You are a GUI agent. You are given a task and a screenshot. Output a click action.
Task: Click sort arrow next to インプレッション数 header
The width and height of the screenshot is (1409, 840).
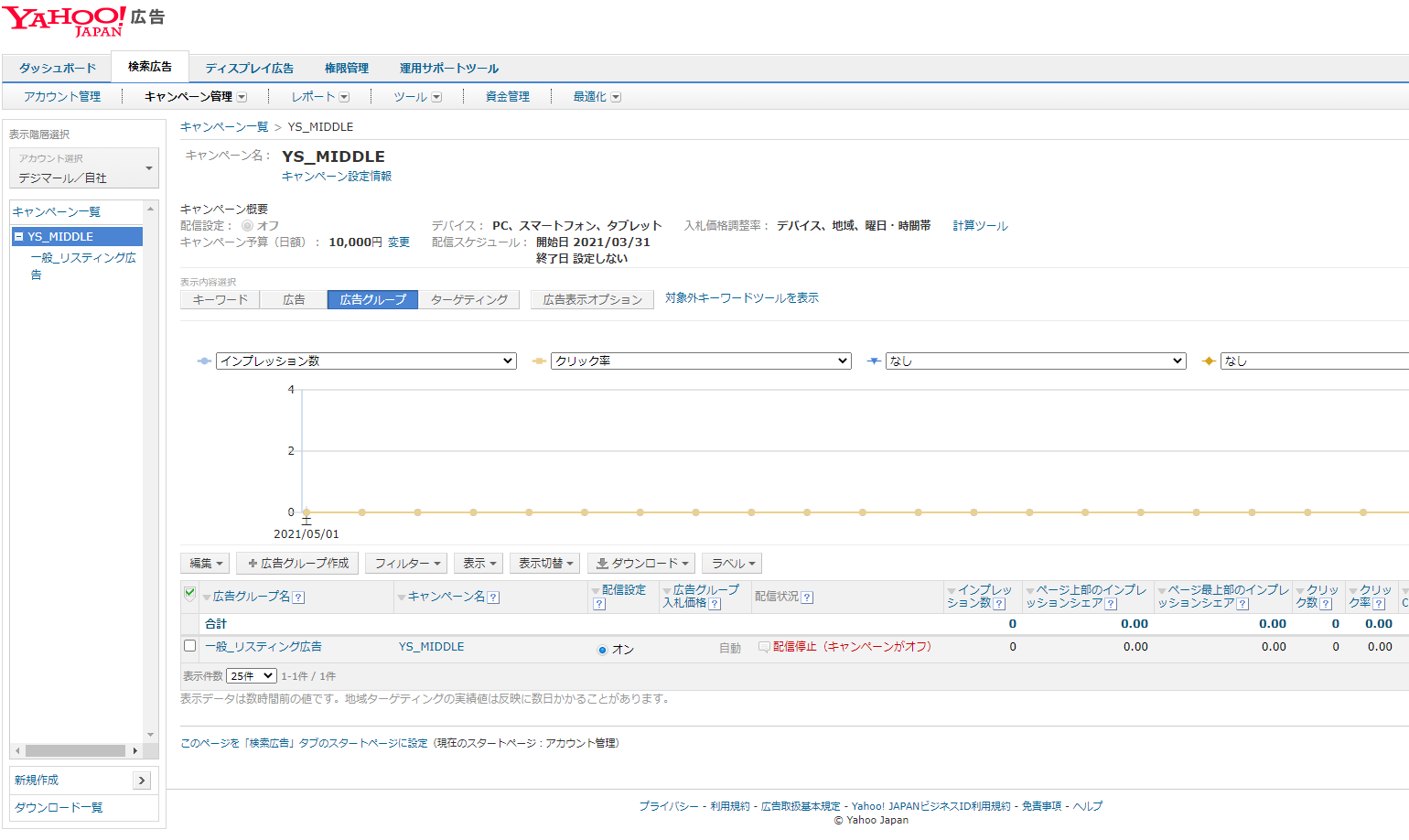pos(952,591)
